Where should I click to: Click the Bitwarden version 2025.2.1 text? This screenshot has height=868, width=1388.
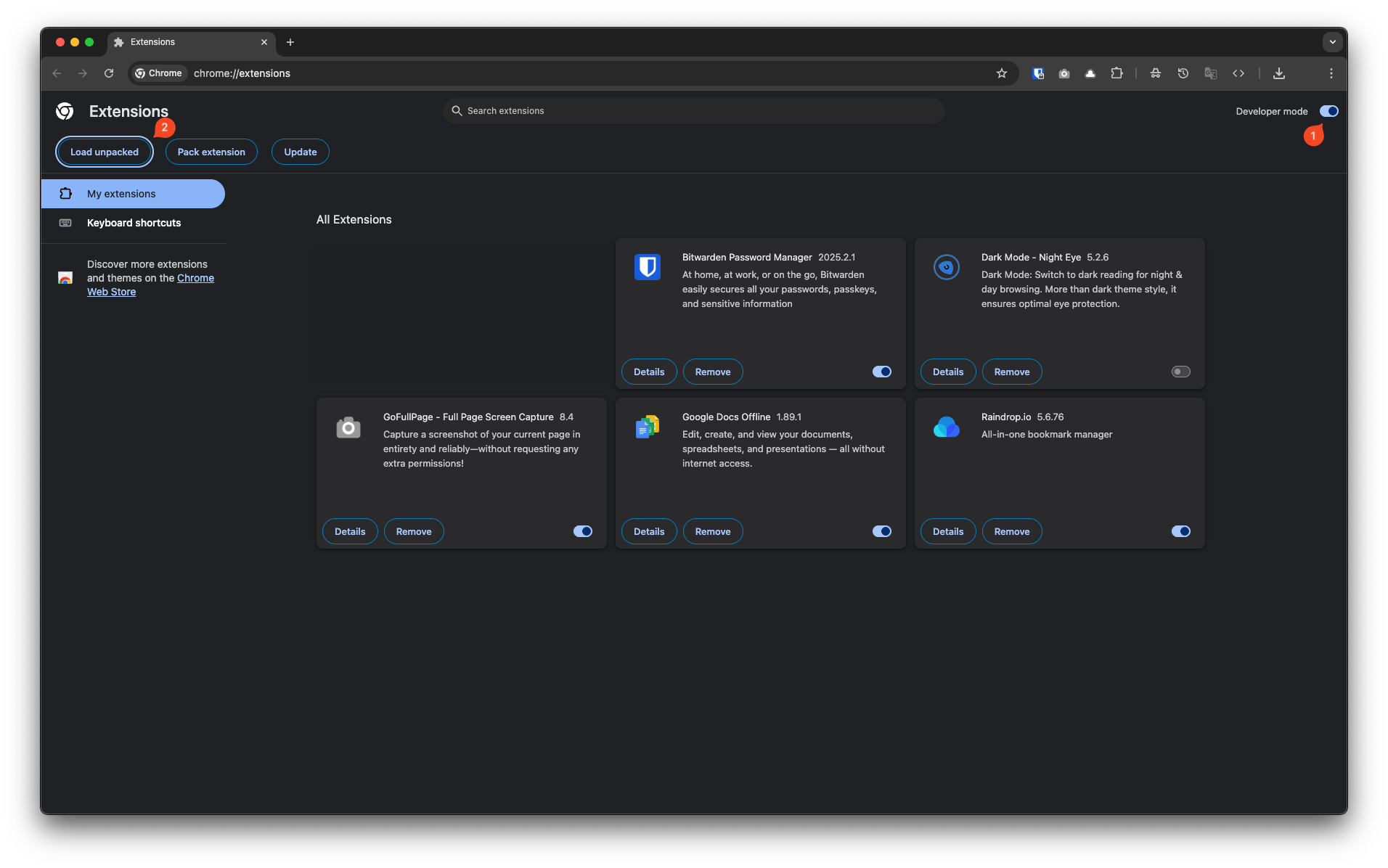[836, 257]
